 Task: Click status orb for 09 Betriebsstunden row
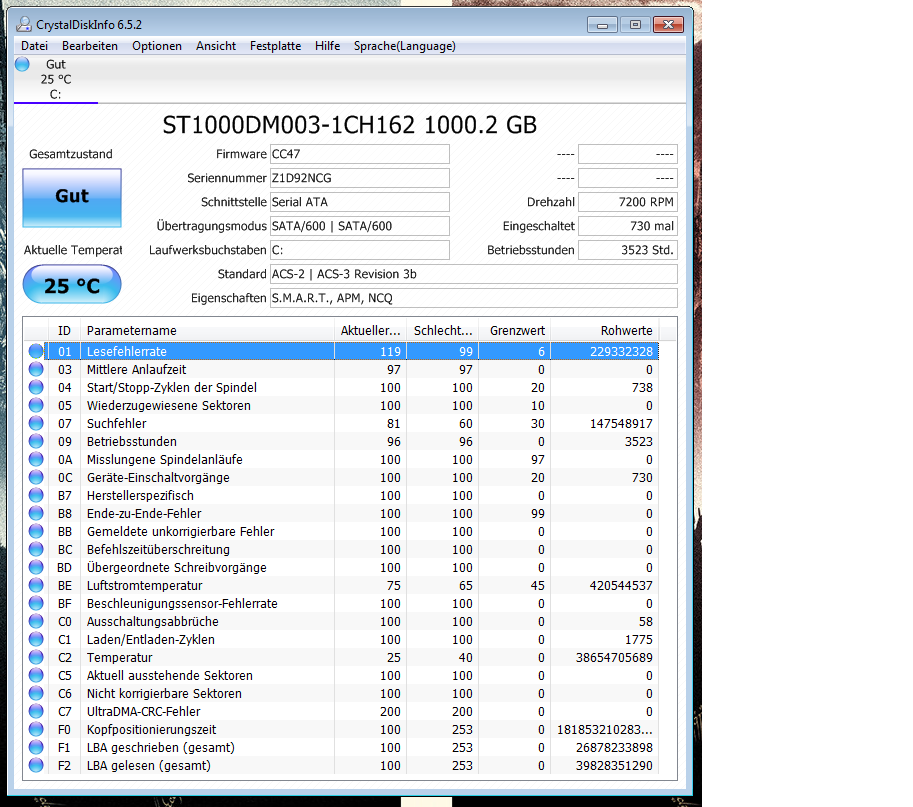(36, 441)
